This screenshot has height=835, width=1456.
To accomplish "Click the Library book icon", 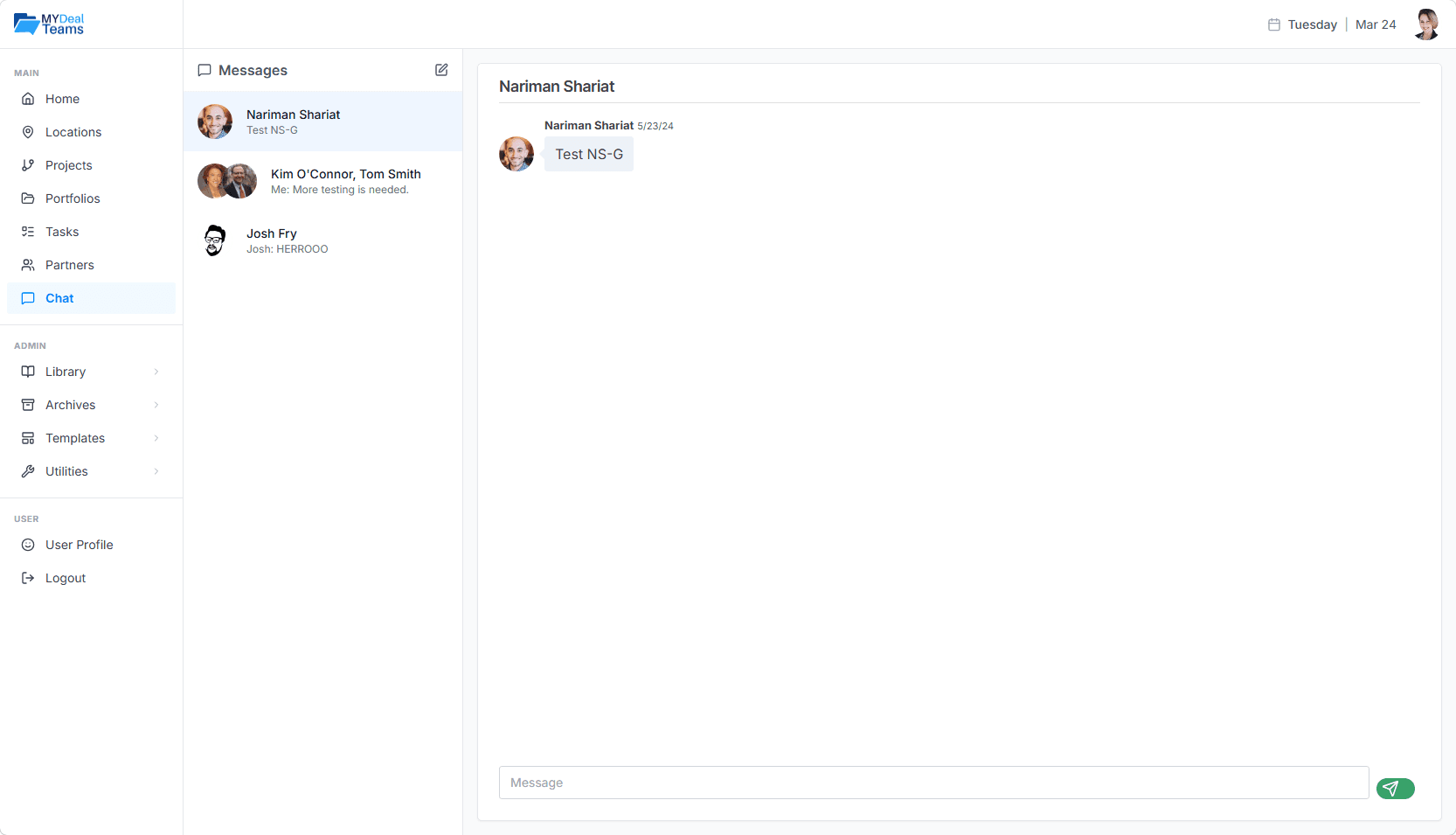I will (28, 372).
